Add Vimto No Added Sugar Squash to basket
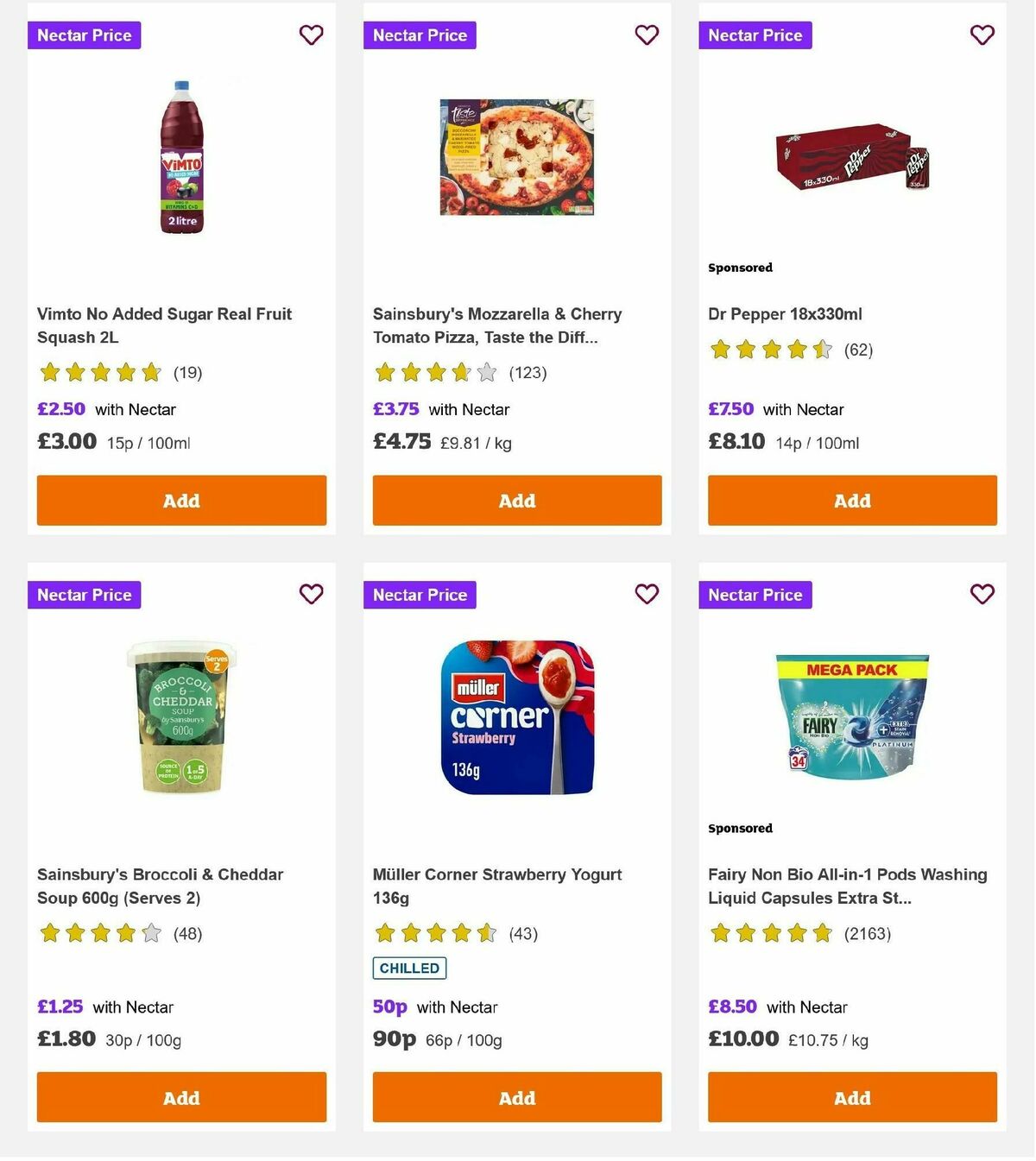 [180, 500]
